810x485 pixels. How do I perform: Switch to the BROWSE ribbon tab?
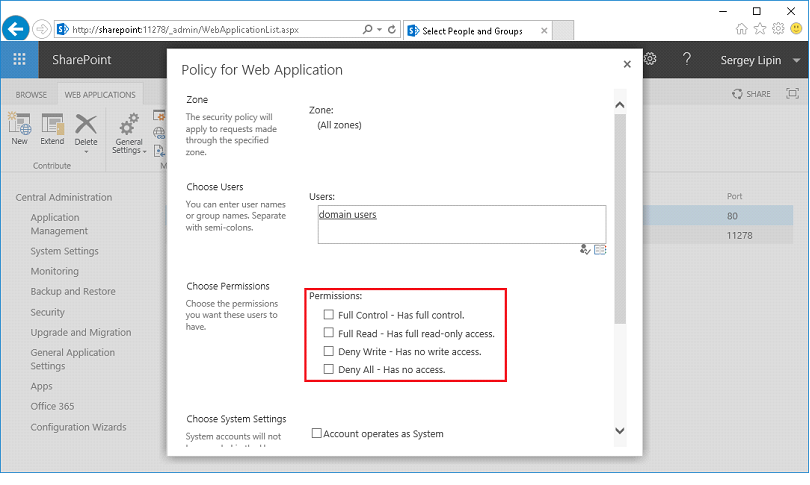click(31, 95)
